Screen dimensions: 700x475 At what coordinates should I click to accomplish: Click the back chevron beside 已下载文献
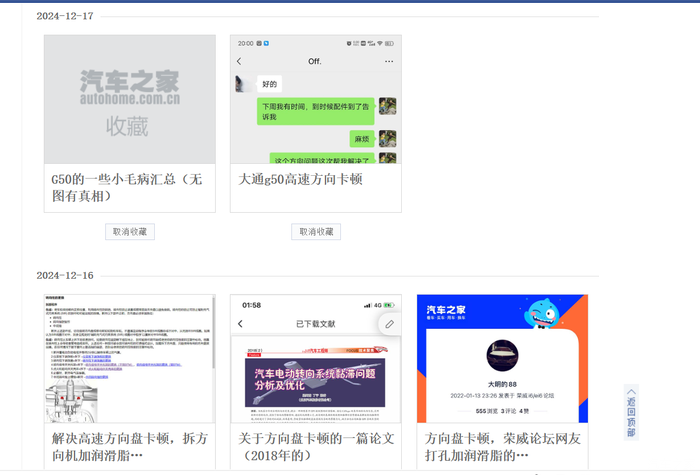pyautogui.click(x=240, y=325)
